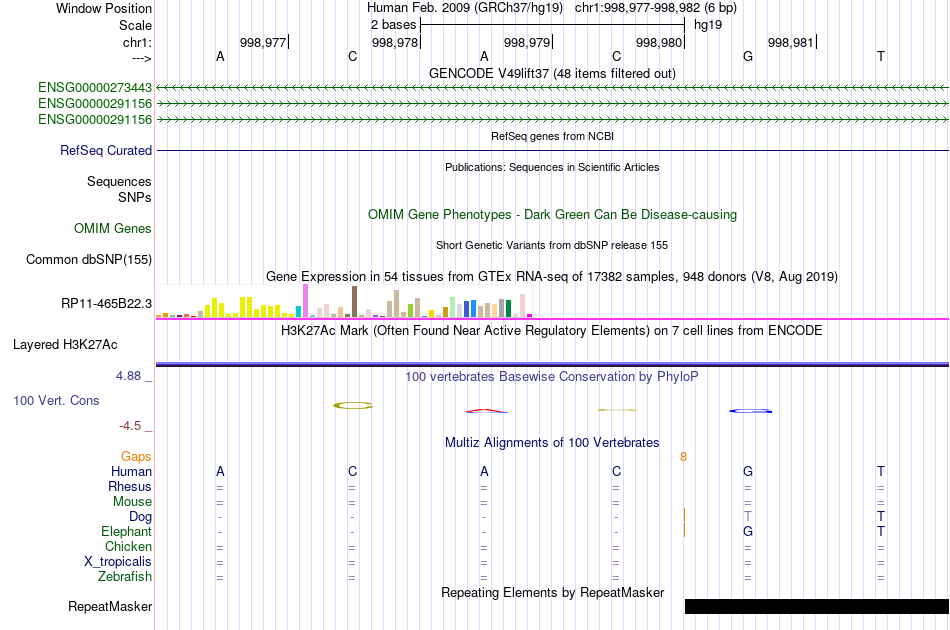Click the Rhesus species label

click(130, 486)
